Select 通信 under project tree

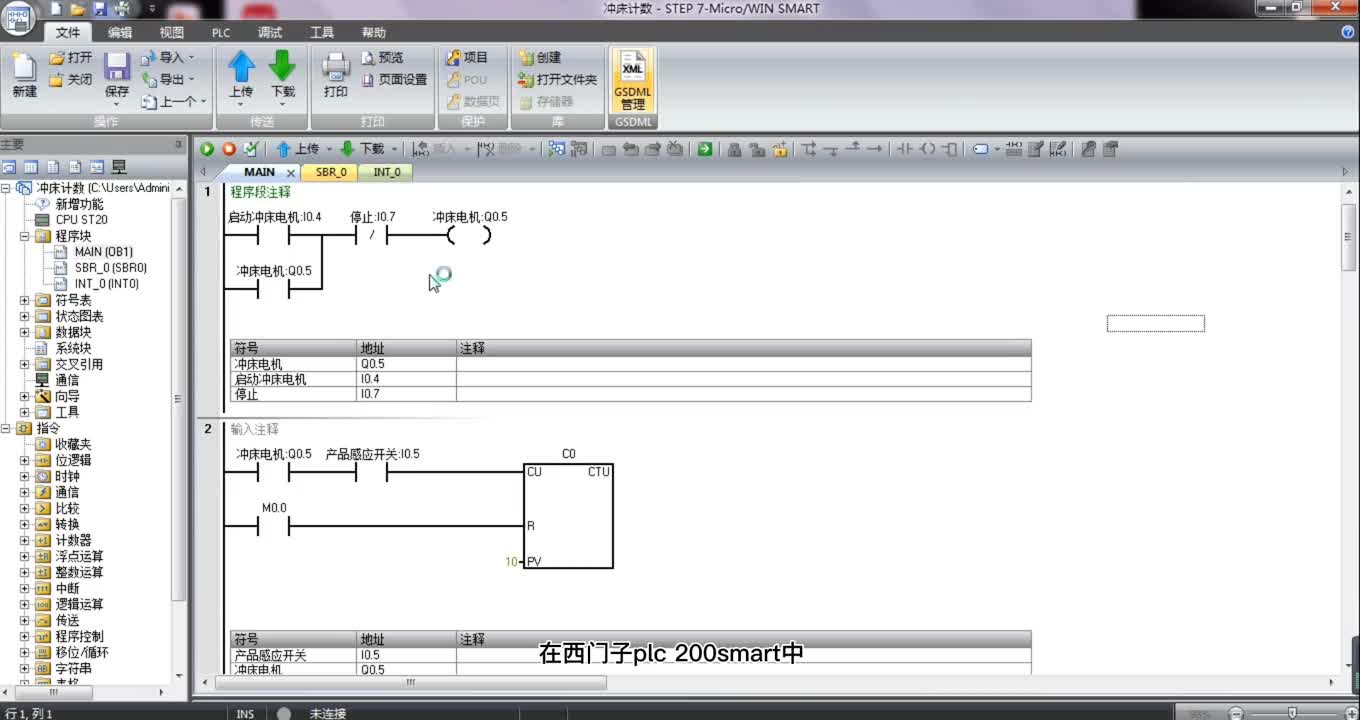coord(67,380)
